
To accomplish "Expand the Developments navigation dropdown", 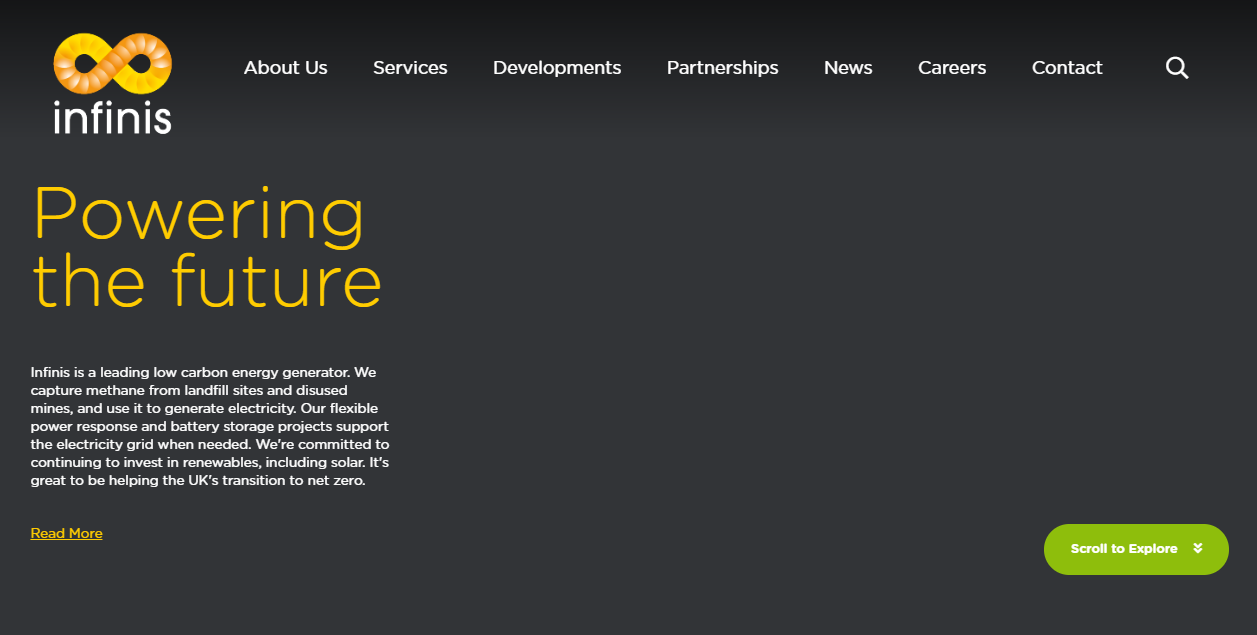I will pyautogui.click(x=556, y=67).
